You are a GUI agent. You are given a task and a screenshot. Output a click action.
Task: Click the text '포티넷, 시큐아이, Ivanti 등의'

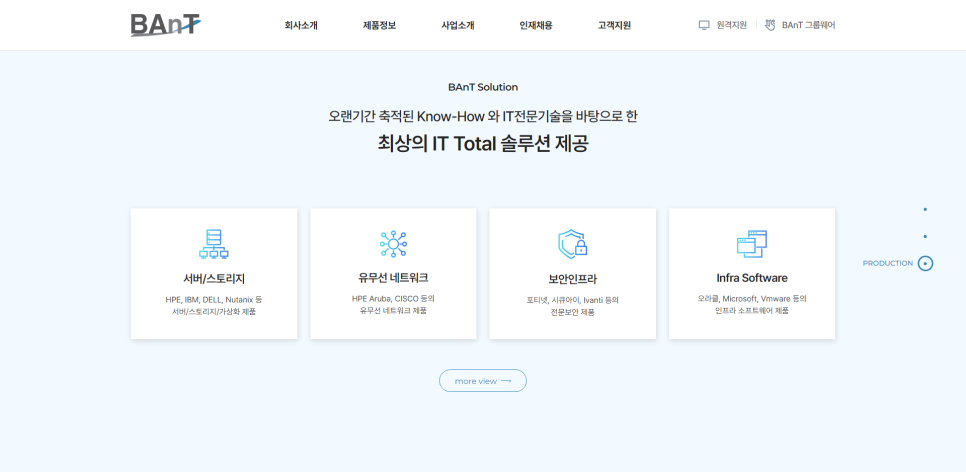coord(572,301)
